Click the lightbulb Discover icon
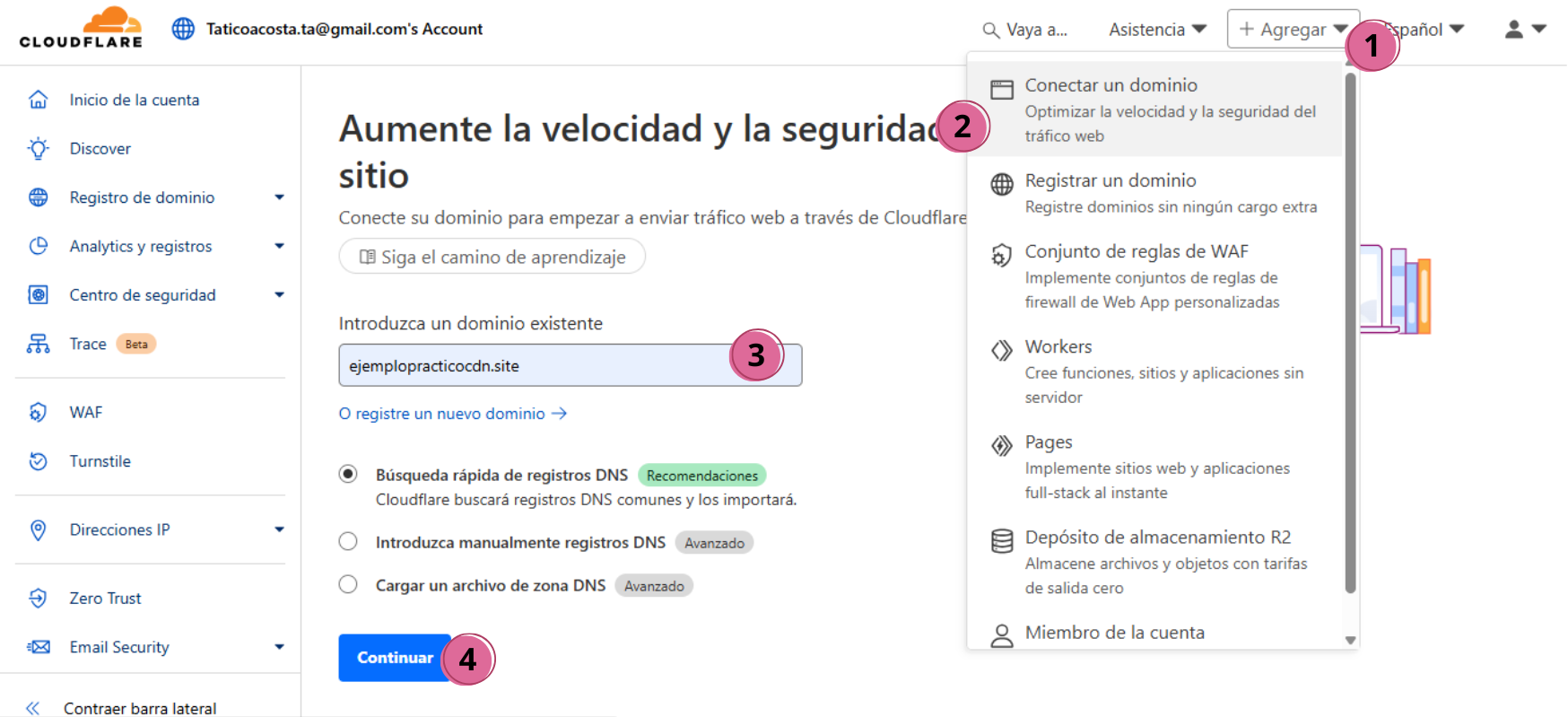The height and width of the screenshot is (717, 1568). tap(38, 148)
